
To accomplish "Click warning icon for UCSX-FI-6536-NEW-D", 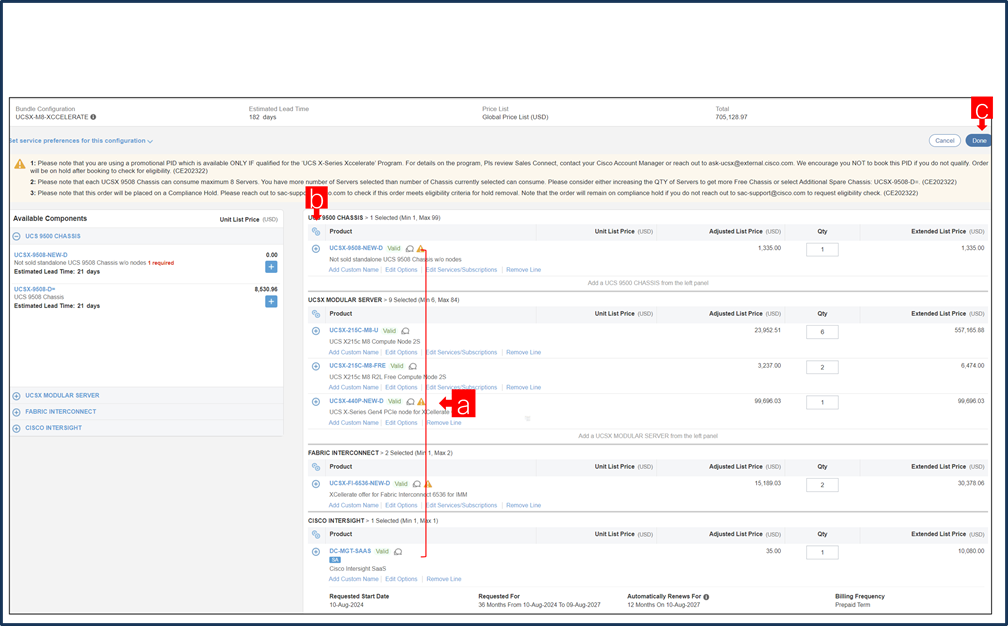I will click(428, 484).
